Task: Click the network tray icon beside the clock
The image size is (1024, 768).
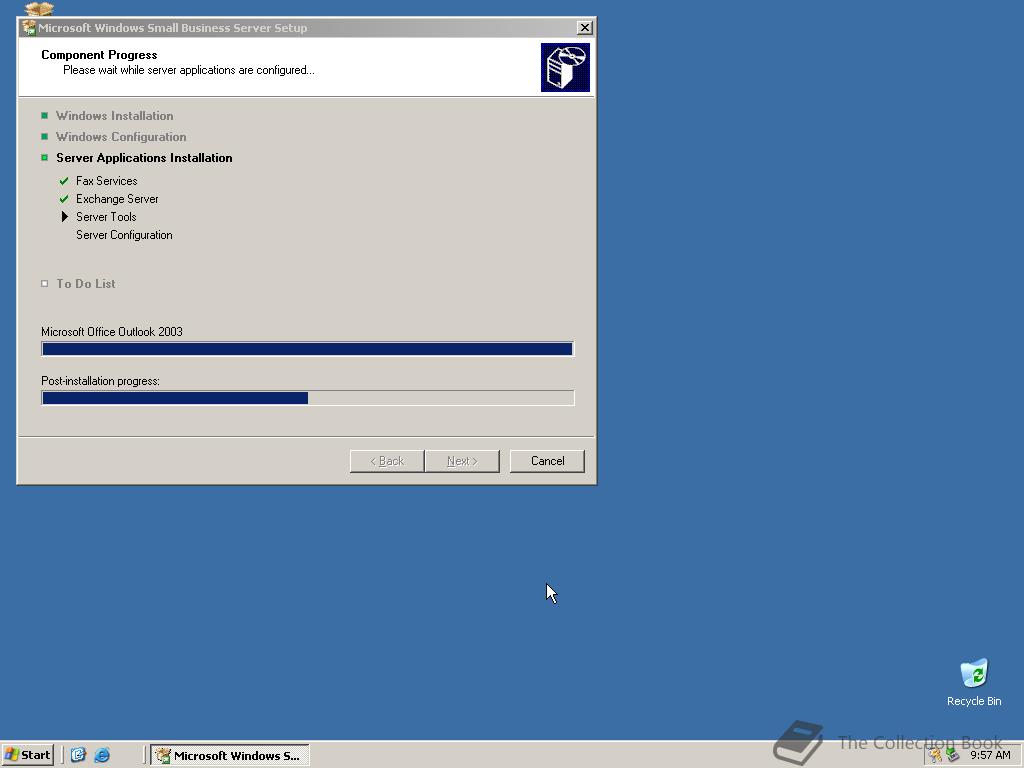Action: tap(953, 755)
